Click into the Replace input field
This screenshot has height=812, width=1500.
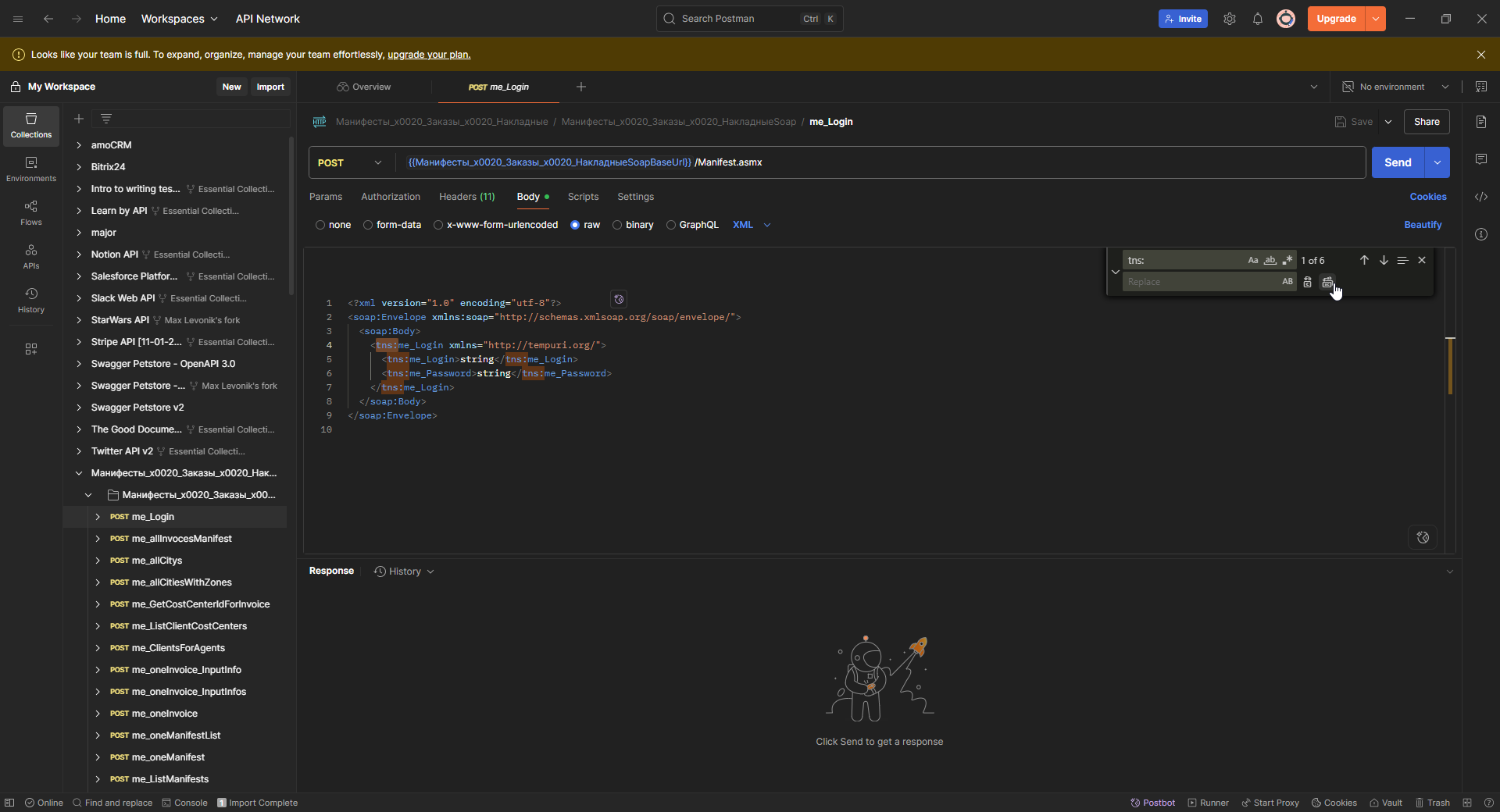click(x=1200, y=282)
